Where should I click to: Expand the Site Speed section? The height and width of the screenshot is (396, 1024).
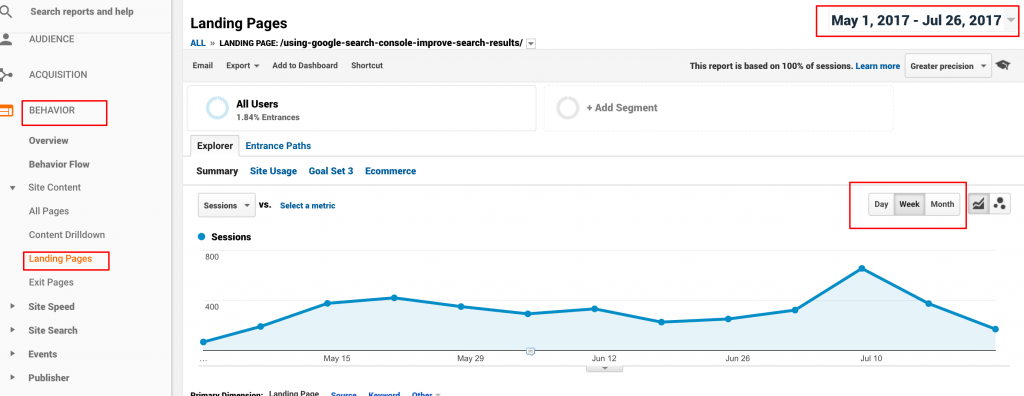pyautogui.click(x=12, y=306)
